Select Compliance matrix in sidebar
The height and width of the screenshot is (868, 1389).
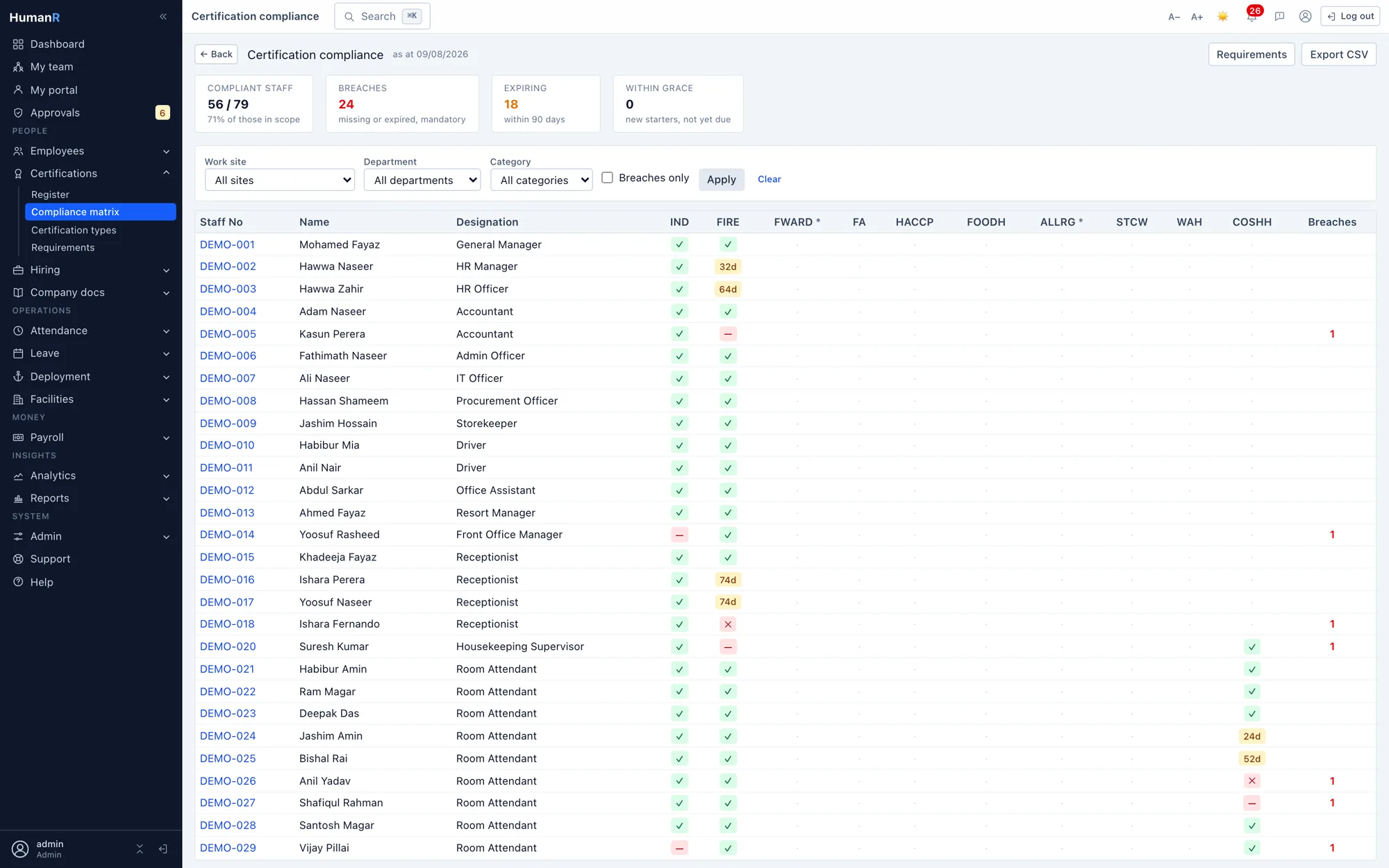coord(100,212)
